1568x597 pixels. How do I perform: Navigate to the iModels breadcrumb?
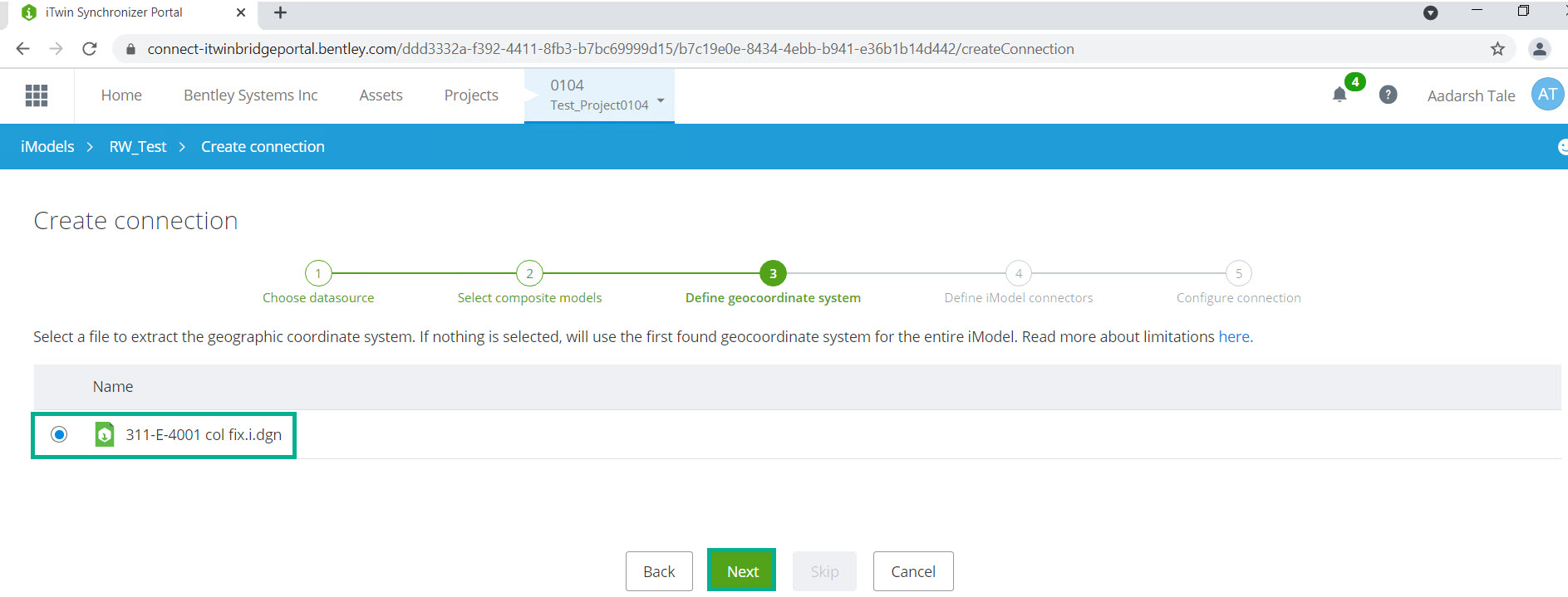point(47,147)
